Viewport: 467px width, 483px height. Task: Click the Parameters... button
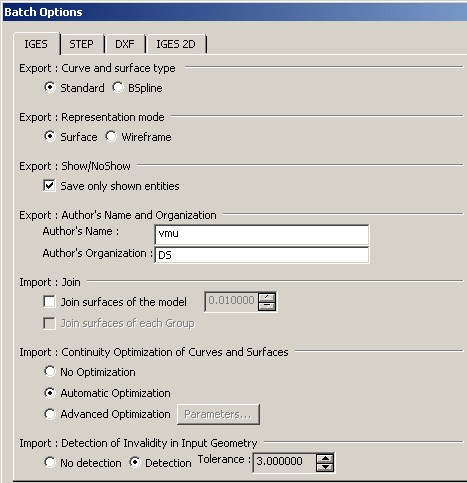[x=218, y=414]
